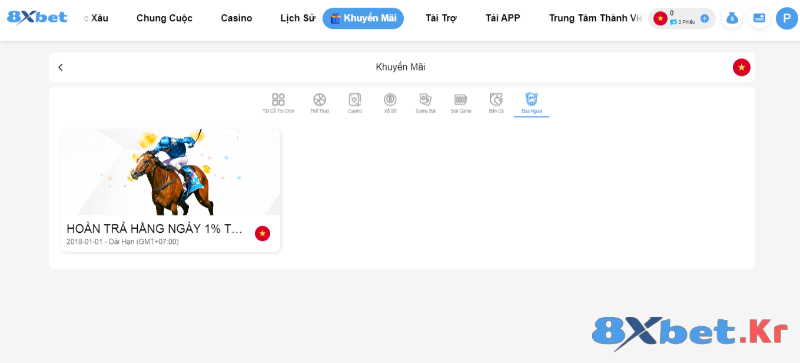Open the P profile avatar

coord(786,18)
